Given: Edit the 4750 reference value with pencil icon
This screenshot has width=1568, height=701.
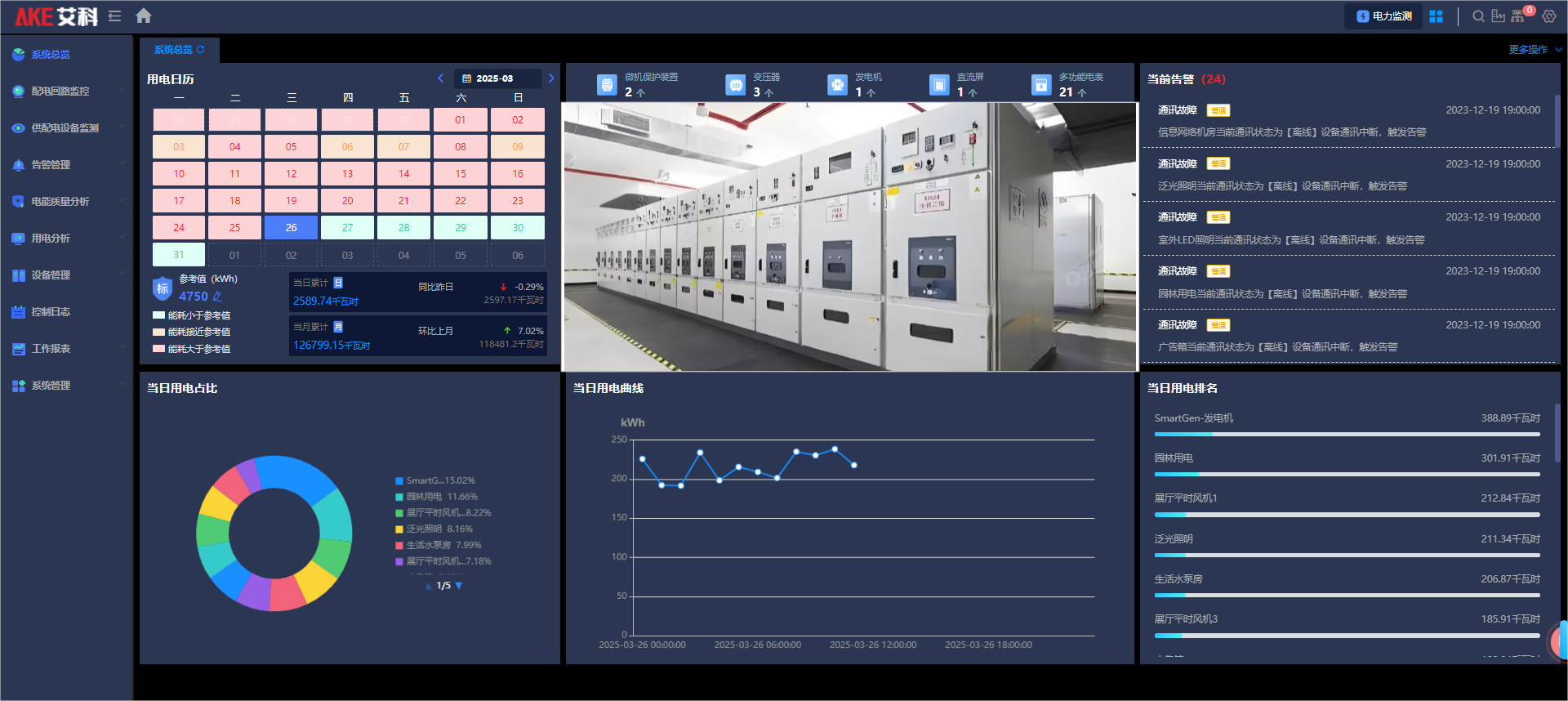Looking at the screenshot, I should pyautogui.click(x=217, y=297).
